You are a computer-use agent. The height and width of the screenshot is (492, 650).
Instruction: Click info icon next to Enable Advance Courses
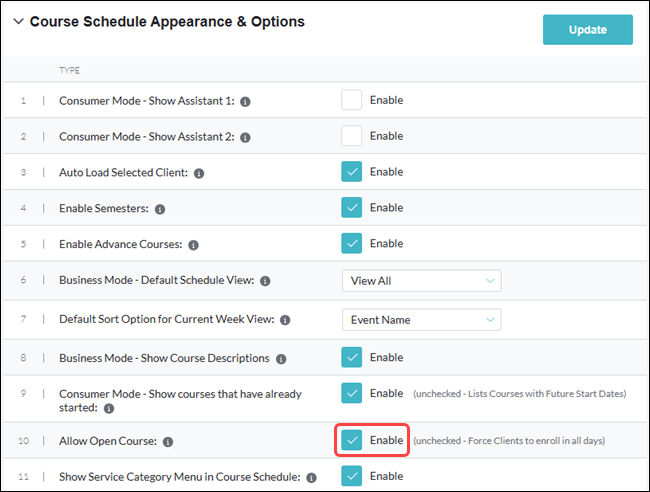(x=193, y=245)
